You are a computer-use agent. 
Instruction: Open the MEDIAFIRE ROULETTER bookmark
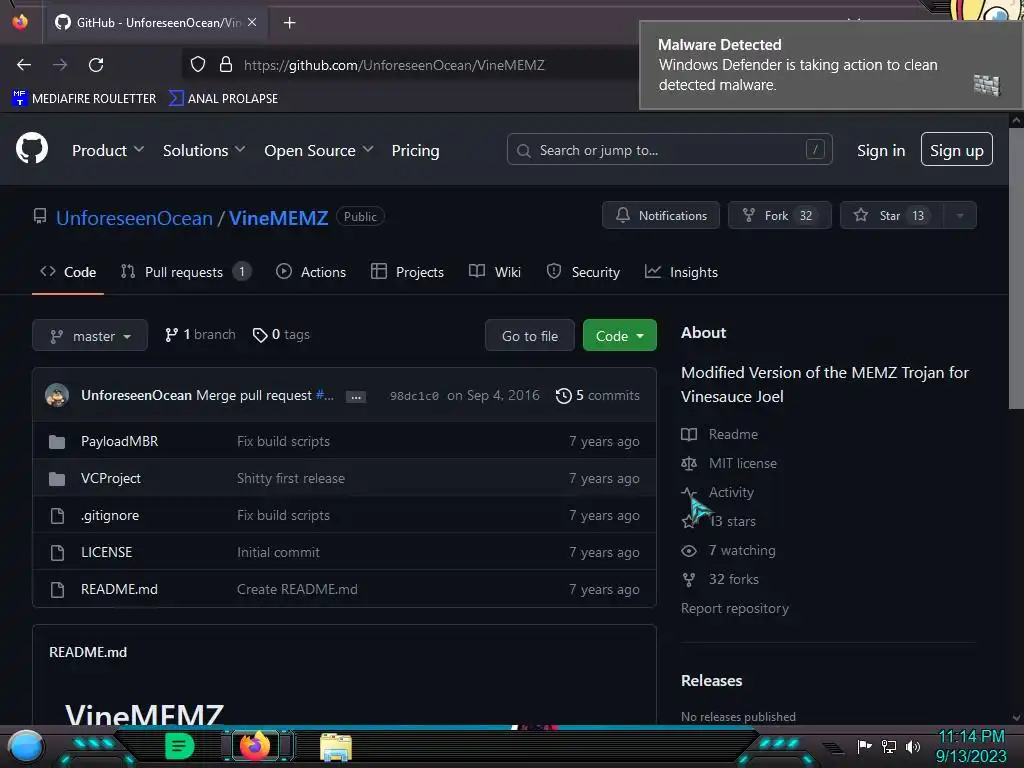[x=84, y=99]
